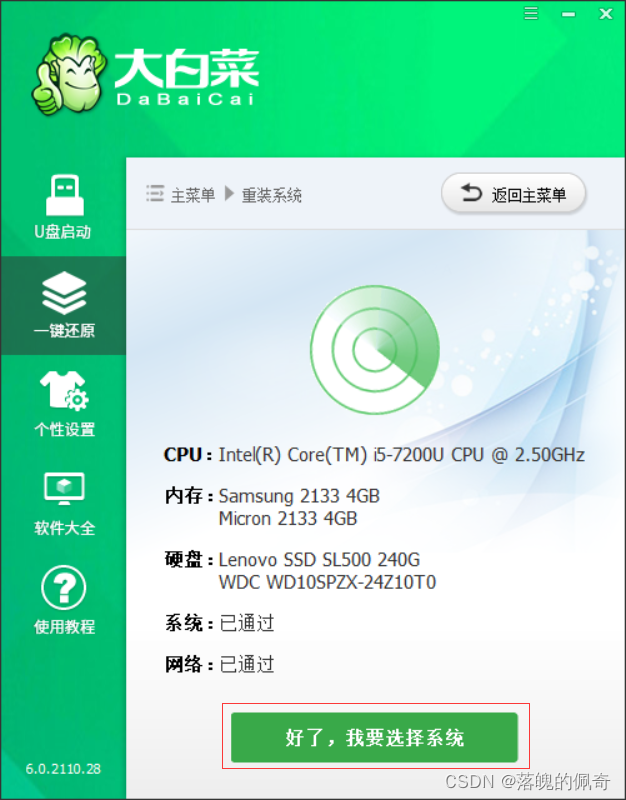Viewport: 626px width, 800px height.
Task: Close the DaBaiCai window
Action: tap(606, 13)
